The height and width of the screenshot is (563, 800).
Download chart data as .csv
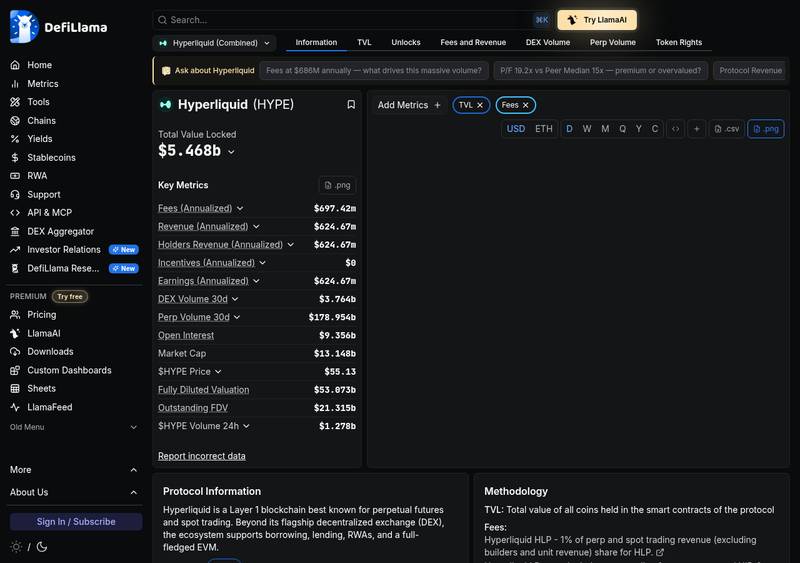(x=727, y=129)
